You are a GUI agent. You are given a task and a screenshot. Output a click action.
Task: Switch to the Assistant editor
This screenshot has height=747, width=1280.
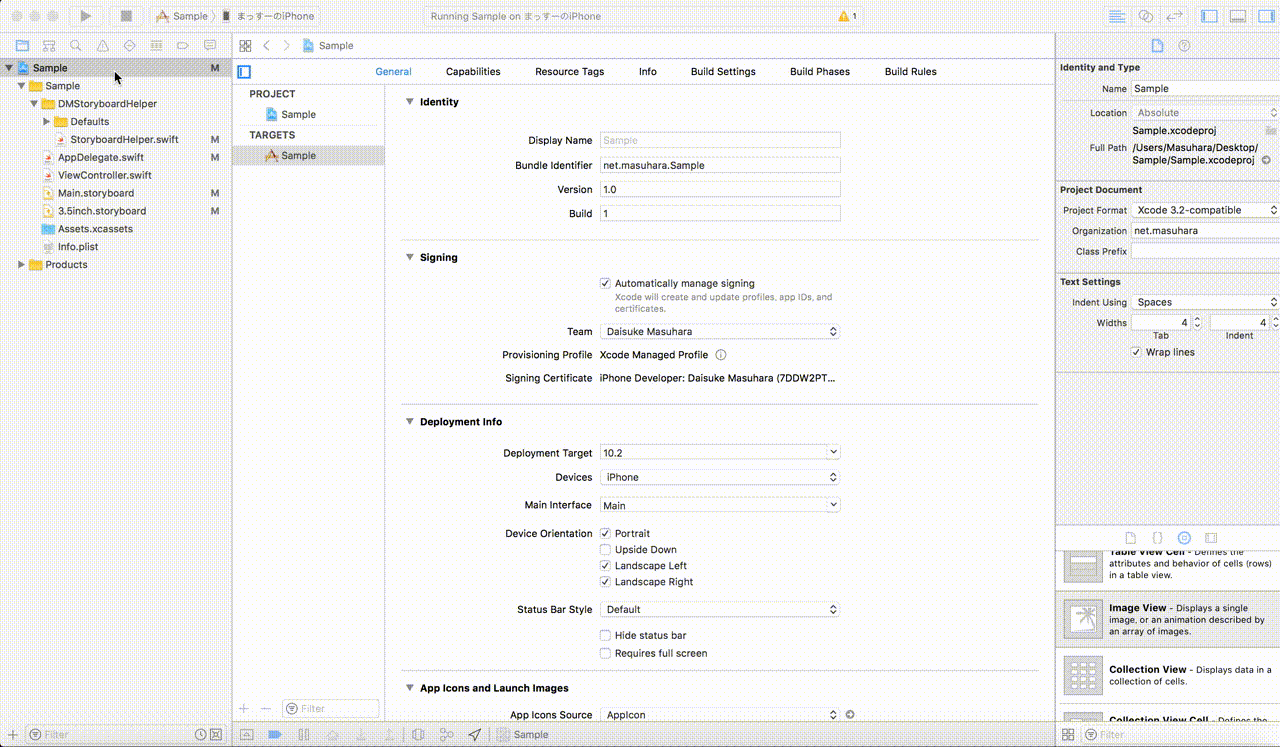(x=1146, y=16)
